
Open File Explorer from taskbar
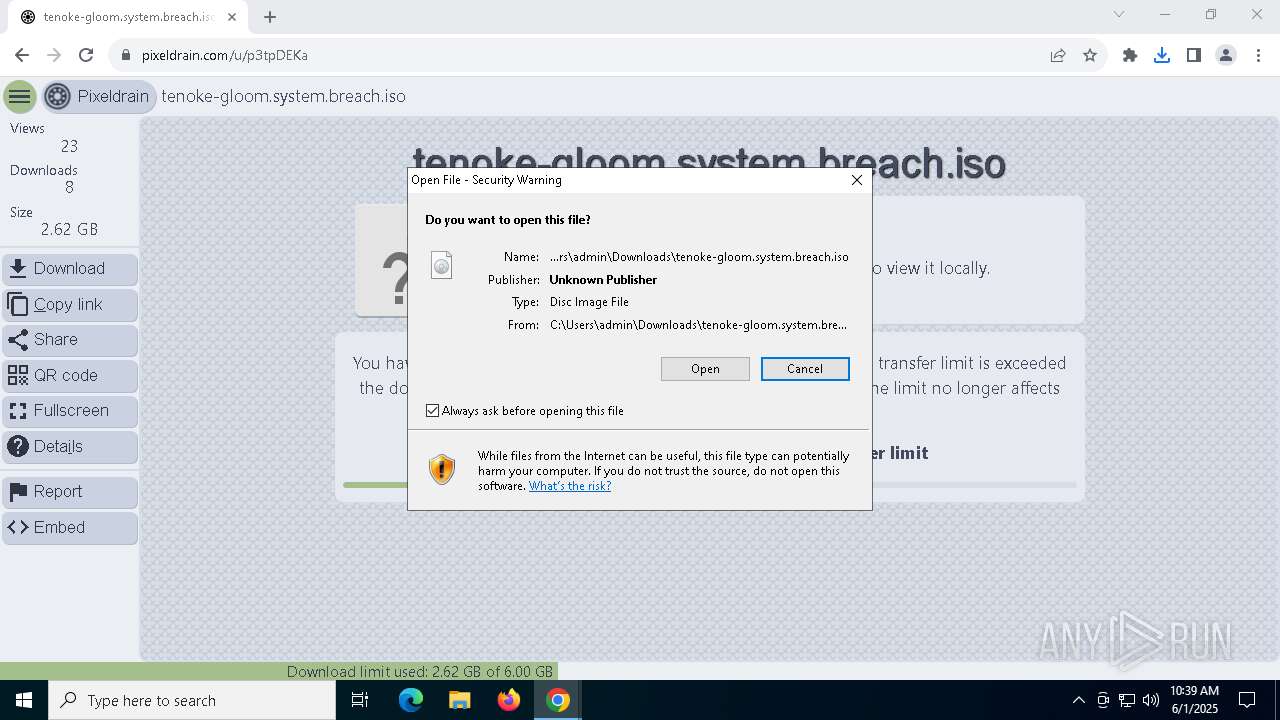[x=460, y=700]
